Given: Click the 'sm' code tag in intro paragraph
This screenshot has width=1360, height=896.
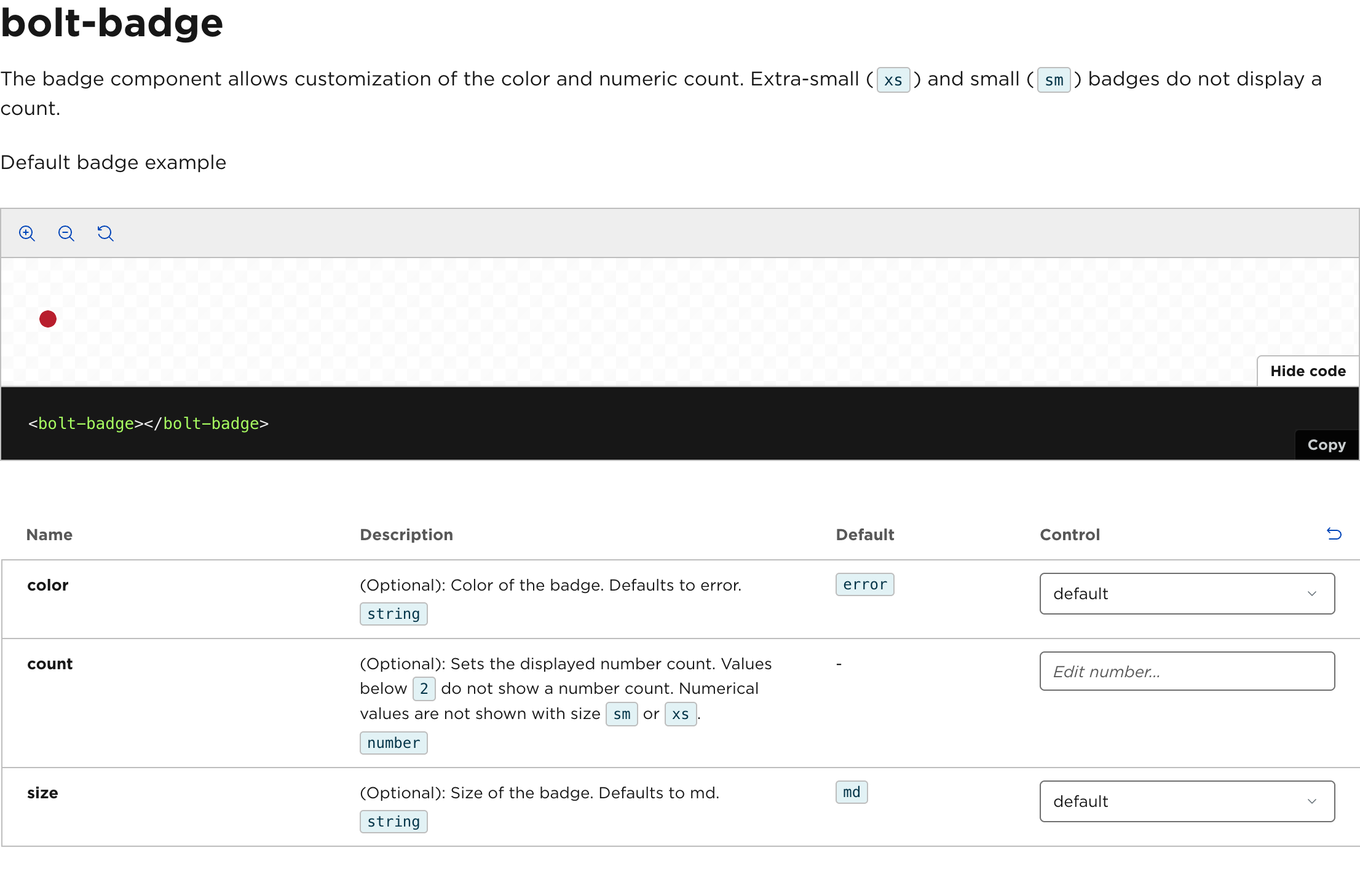Looking at the screenshot, I should 1054,80.
